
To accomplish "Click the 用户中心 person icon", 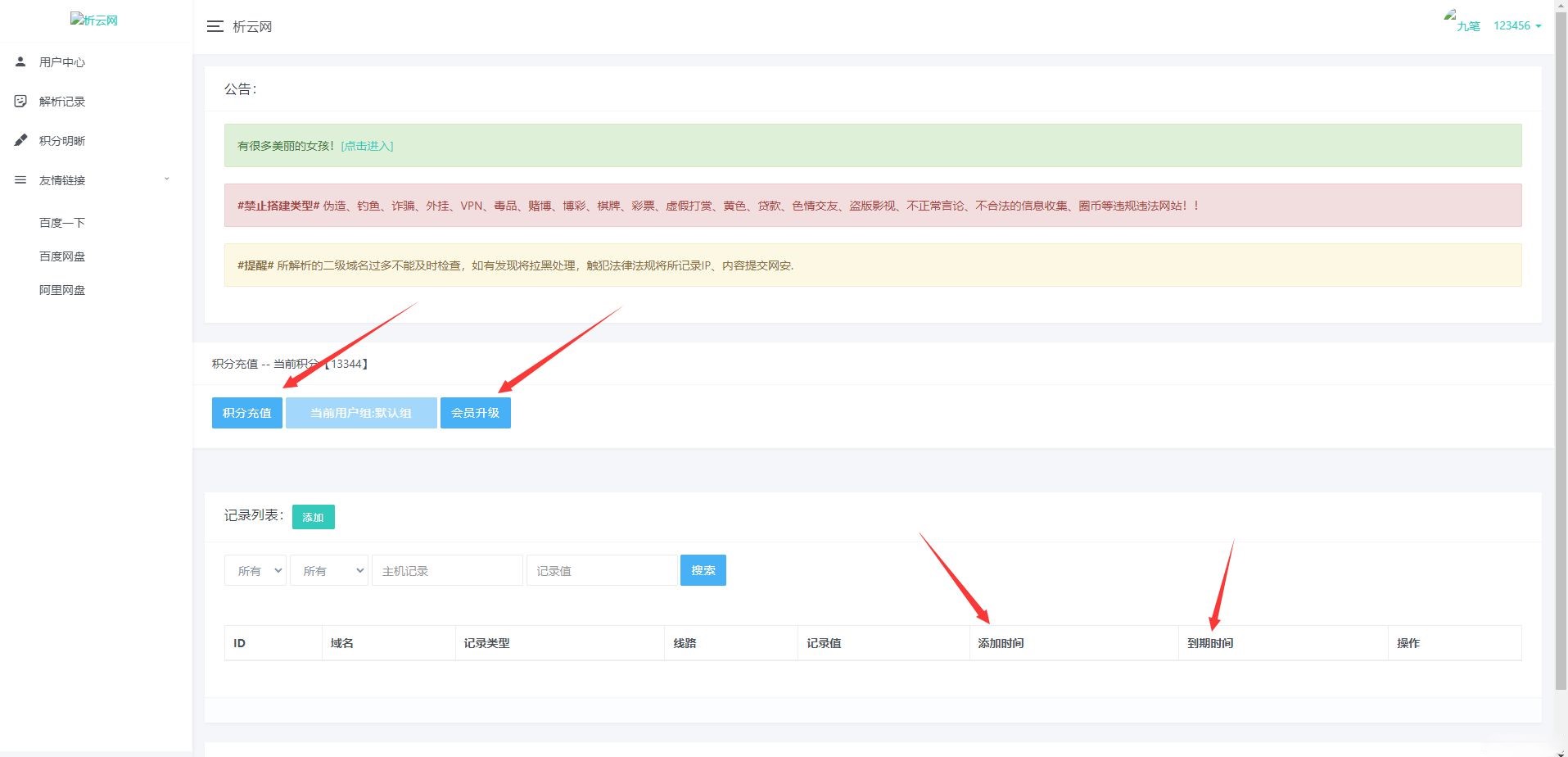I will (x=20, y=61).
